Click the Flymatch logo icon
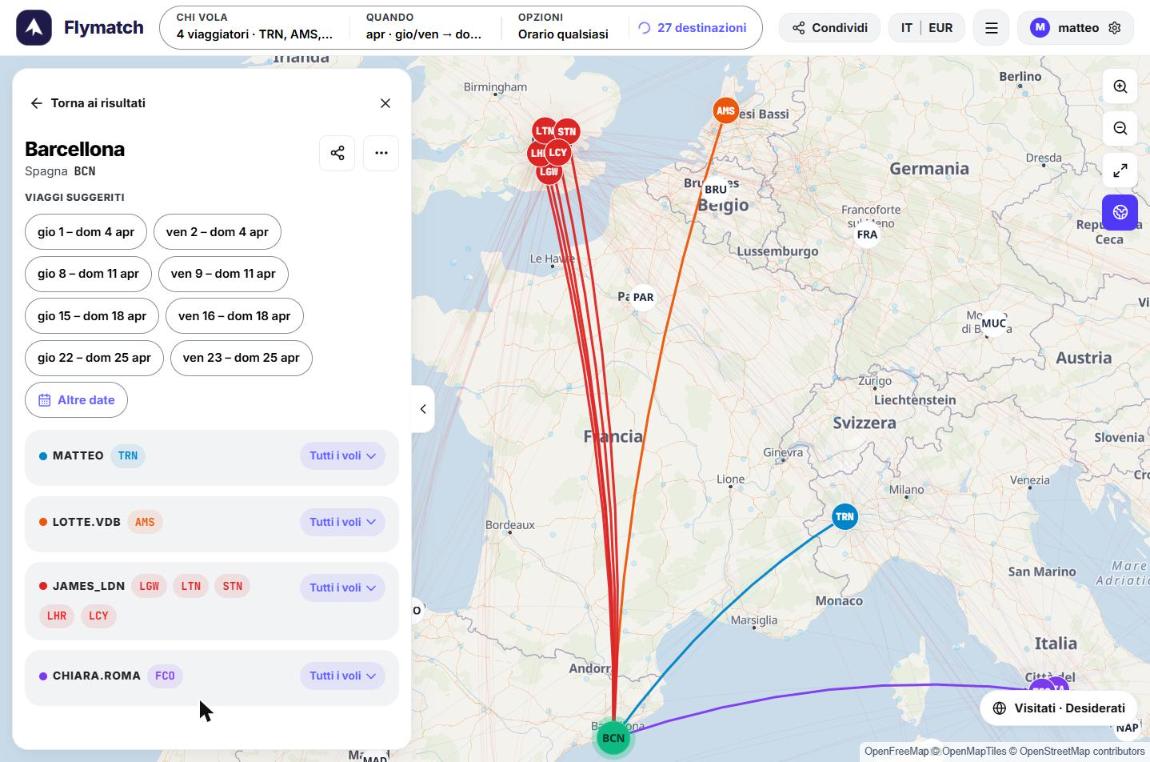 point(34,28)
